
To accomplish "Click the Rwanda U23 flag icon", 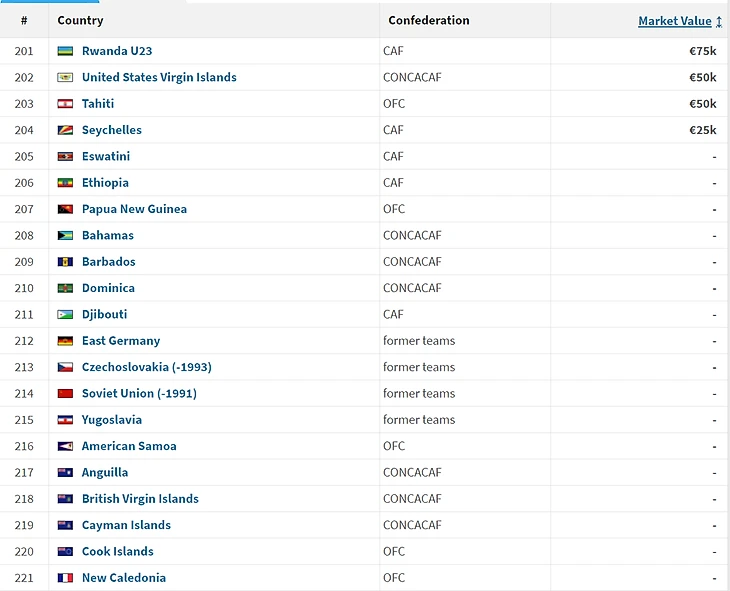I will 65,51.
